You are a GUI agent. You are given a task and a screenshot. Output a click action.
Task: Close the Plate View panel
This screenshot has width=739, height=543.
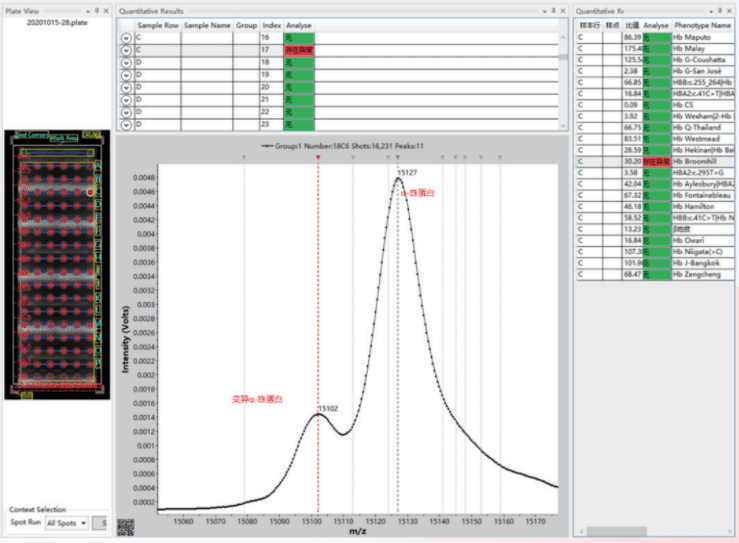tap(107, 10)
